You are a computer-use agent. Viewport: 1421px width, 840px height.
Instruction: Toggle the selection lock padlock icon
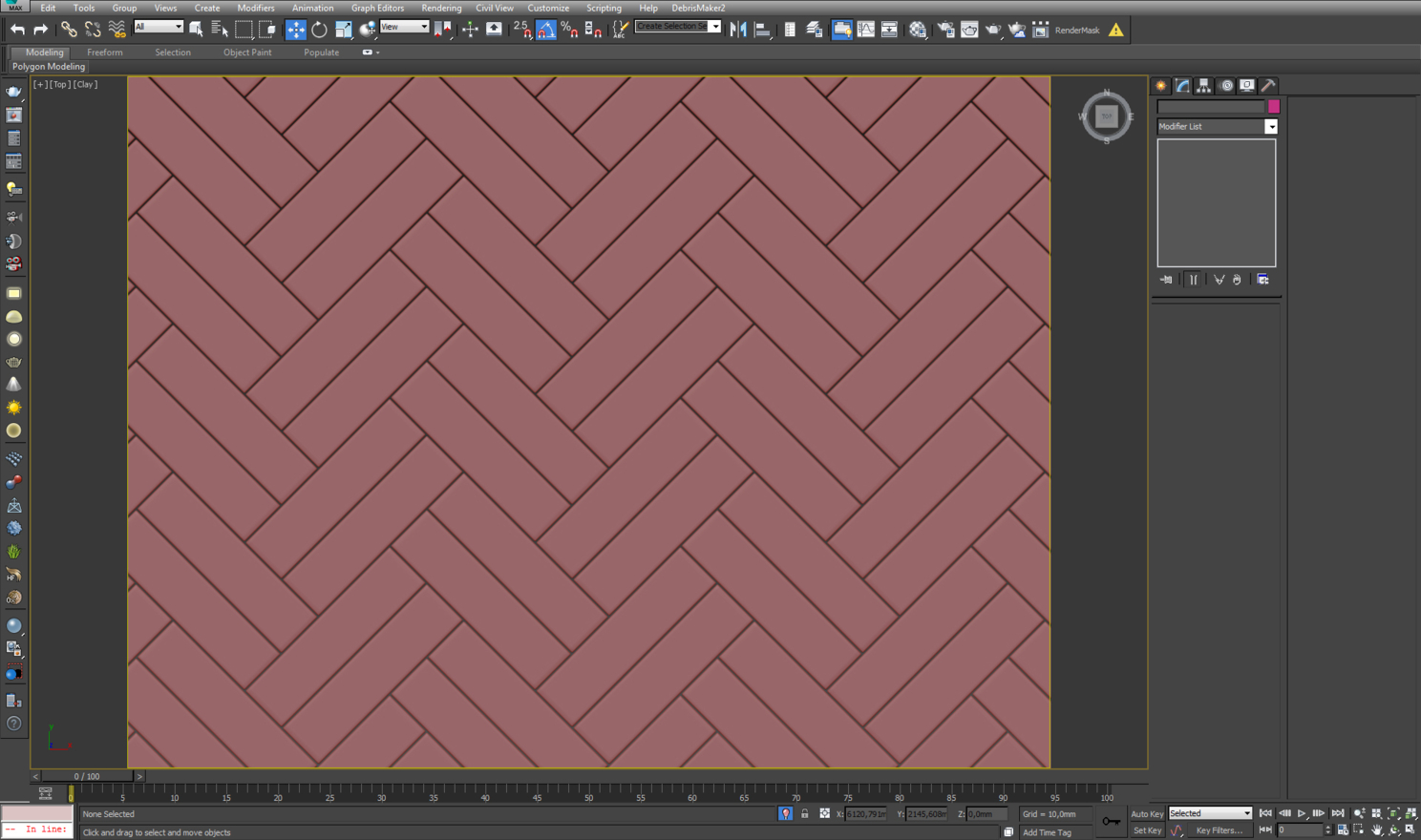(804, 814)
